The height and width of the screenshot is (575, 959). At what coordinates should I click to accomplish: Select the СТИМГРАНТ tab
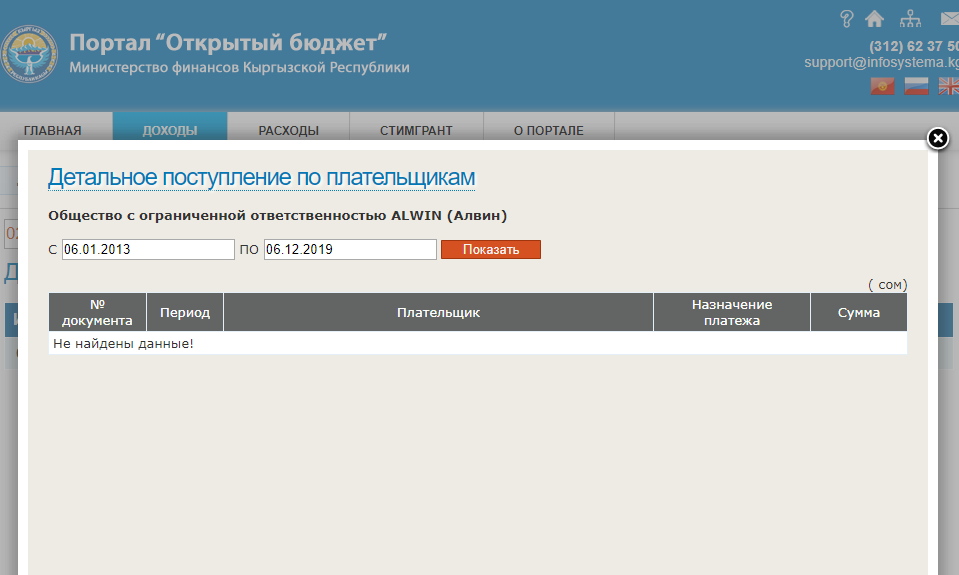tap(416, 130)
